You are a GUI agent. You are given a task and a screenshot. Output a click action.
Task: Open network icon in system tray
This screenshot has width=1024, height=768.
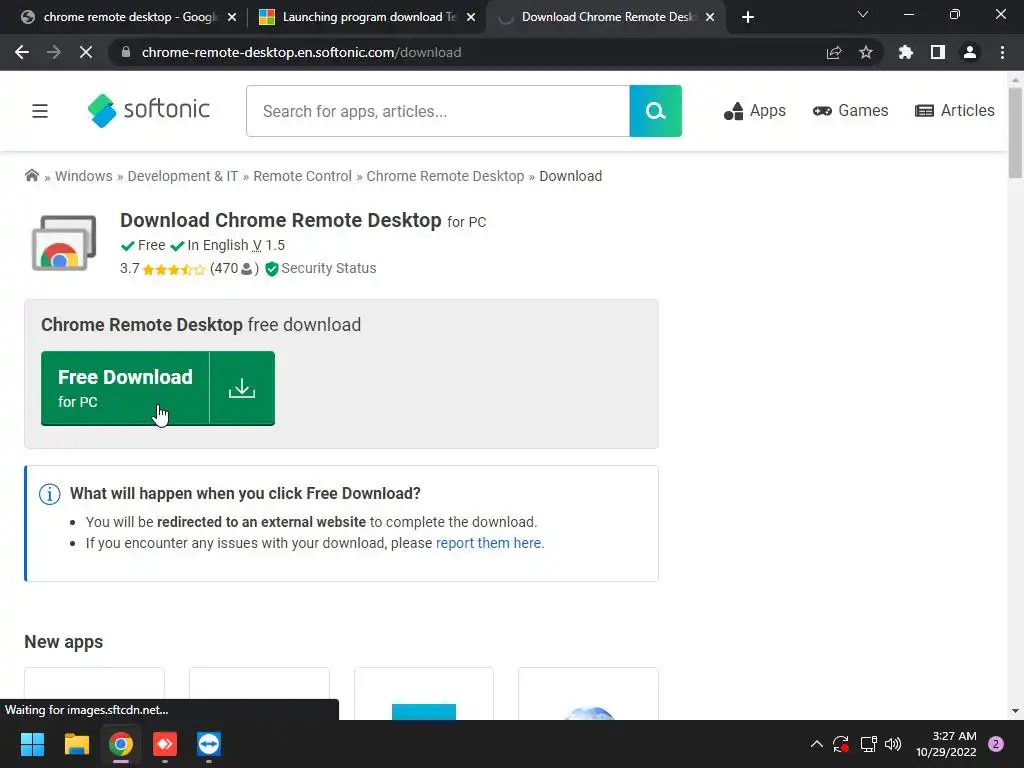[868, 744]
